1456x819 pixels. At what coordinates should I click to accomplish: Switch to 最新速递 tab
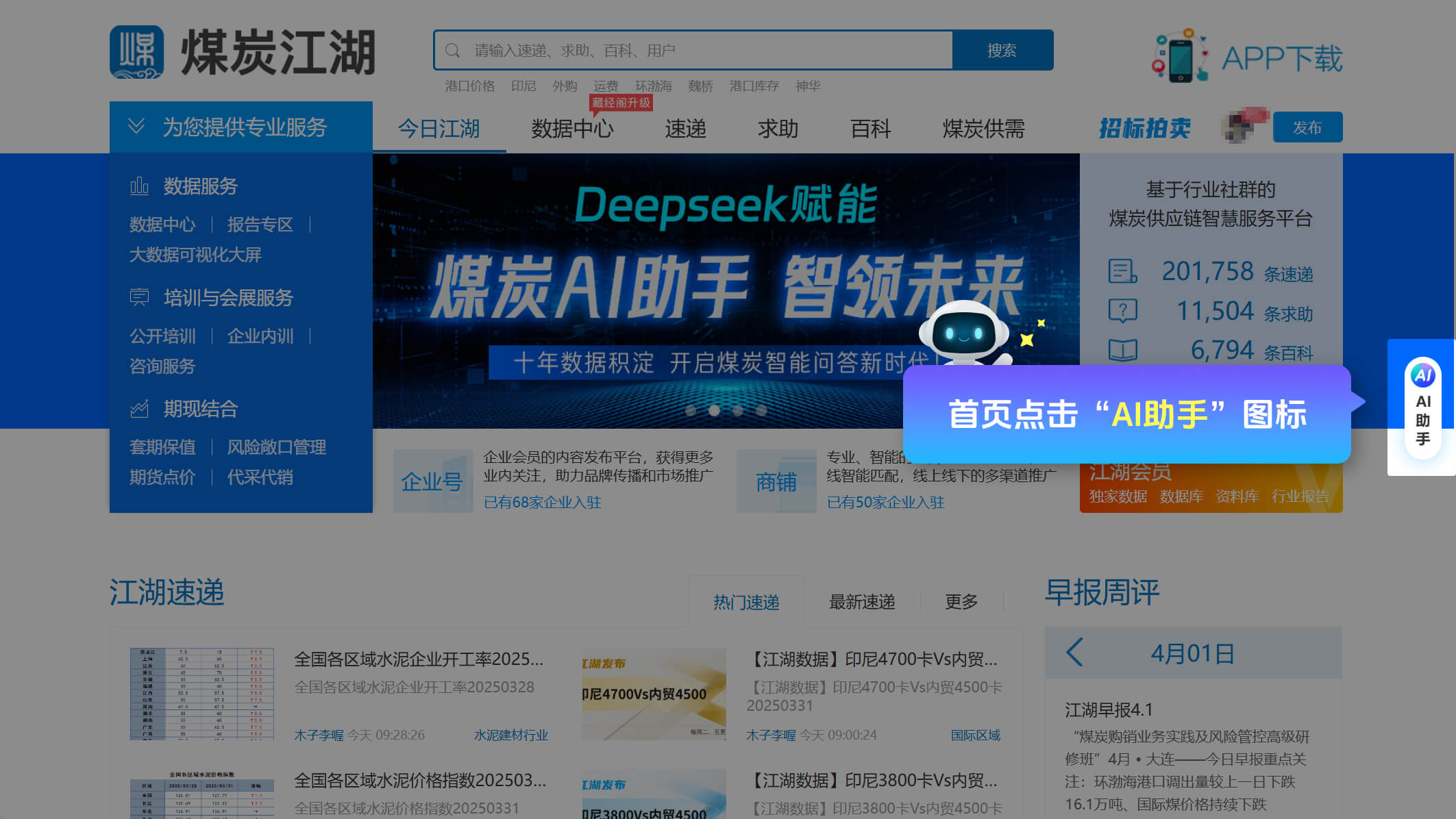pos(862,601)
